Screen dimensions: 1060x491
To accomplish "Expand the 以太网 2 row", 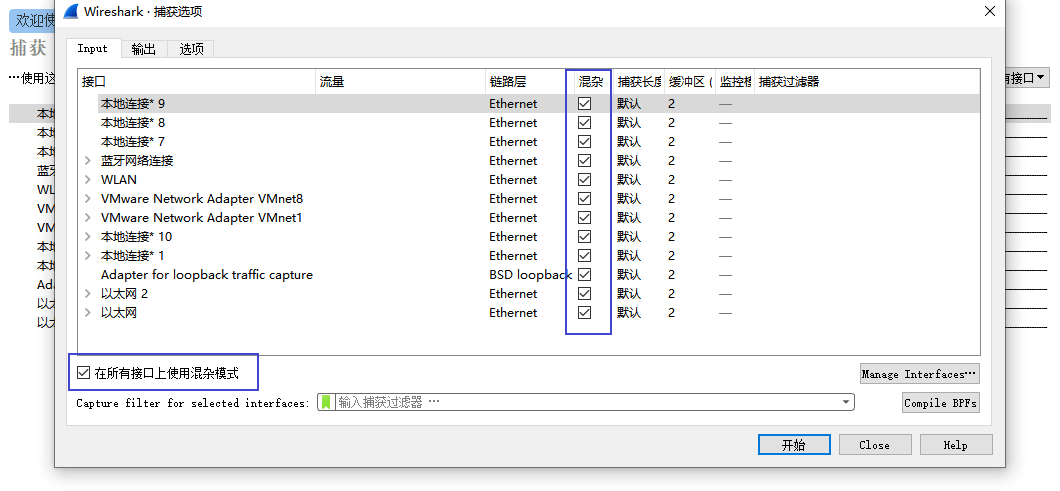I will [x=88, y=294].
